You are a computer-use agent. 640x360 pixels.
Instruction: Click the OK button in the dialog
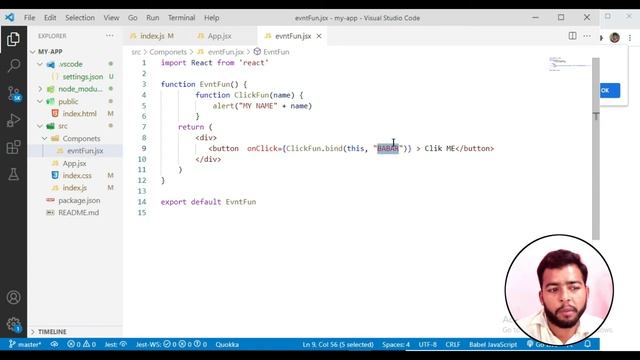(610, 90)
